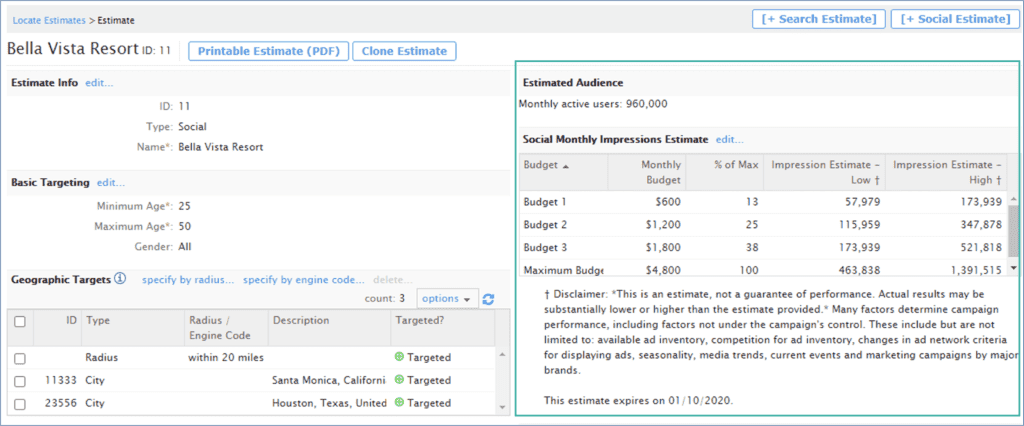The width and height of the screenshot is (1024, 426).
Task: Click Targeted icon in the Radius row
Action: tap(400, 357)
